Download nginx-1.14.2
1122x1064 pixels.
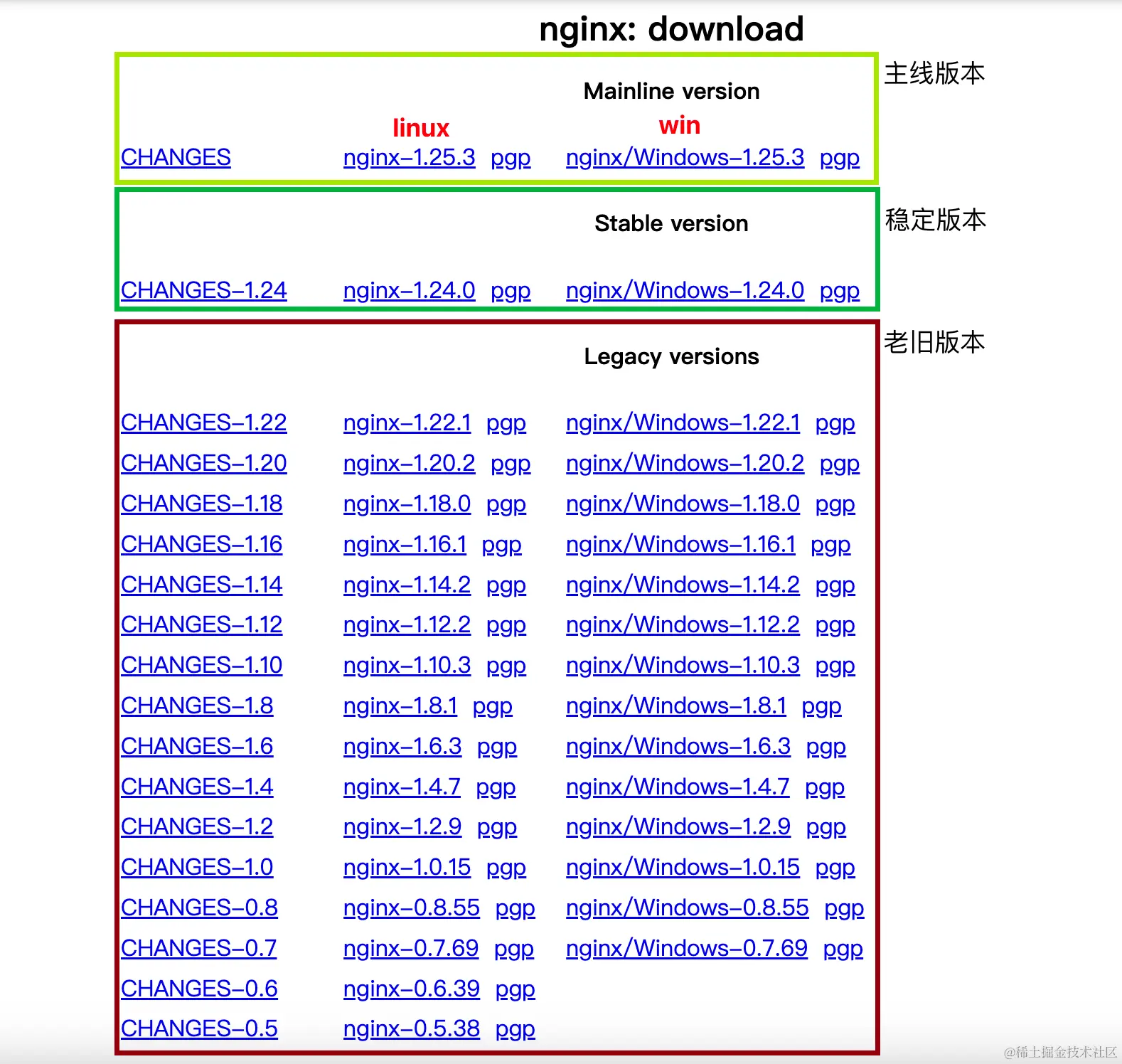(407, 585)
